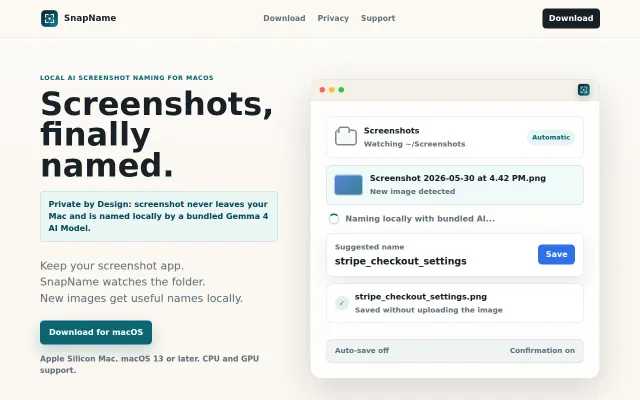Click the Suggested name label

click(x=369, y=247)
